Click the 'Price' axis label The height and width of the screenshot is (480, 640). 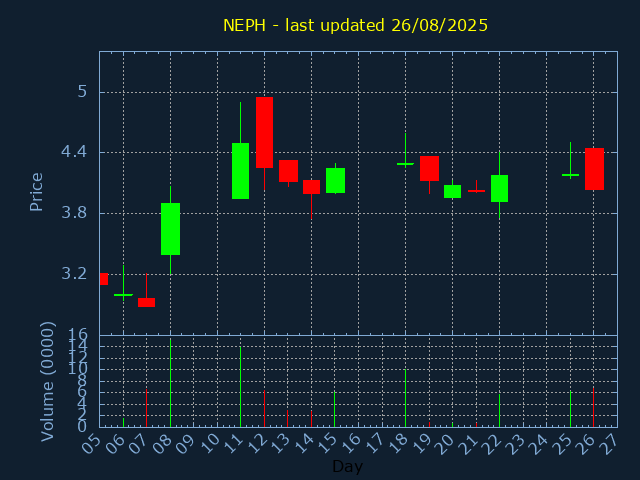point(36,192)
